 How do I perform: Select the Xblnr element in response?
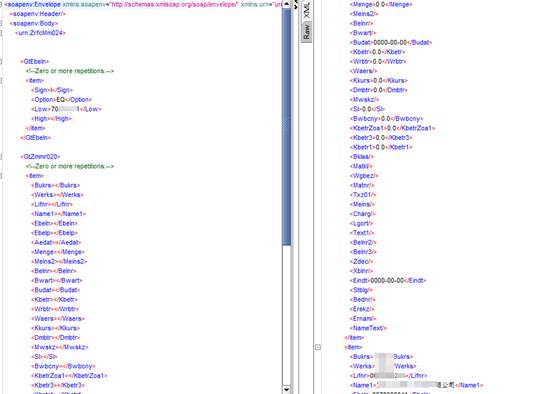click(361, 271)
